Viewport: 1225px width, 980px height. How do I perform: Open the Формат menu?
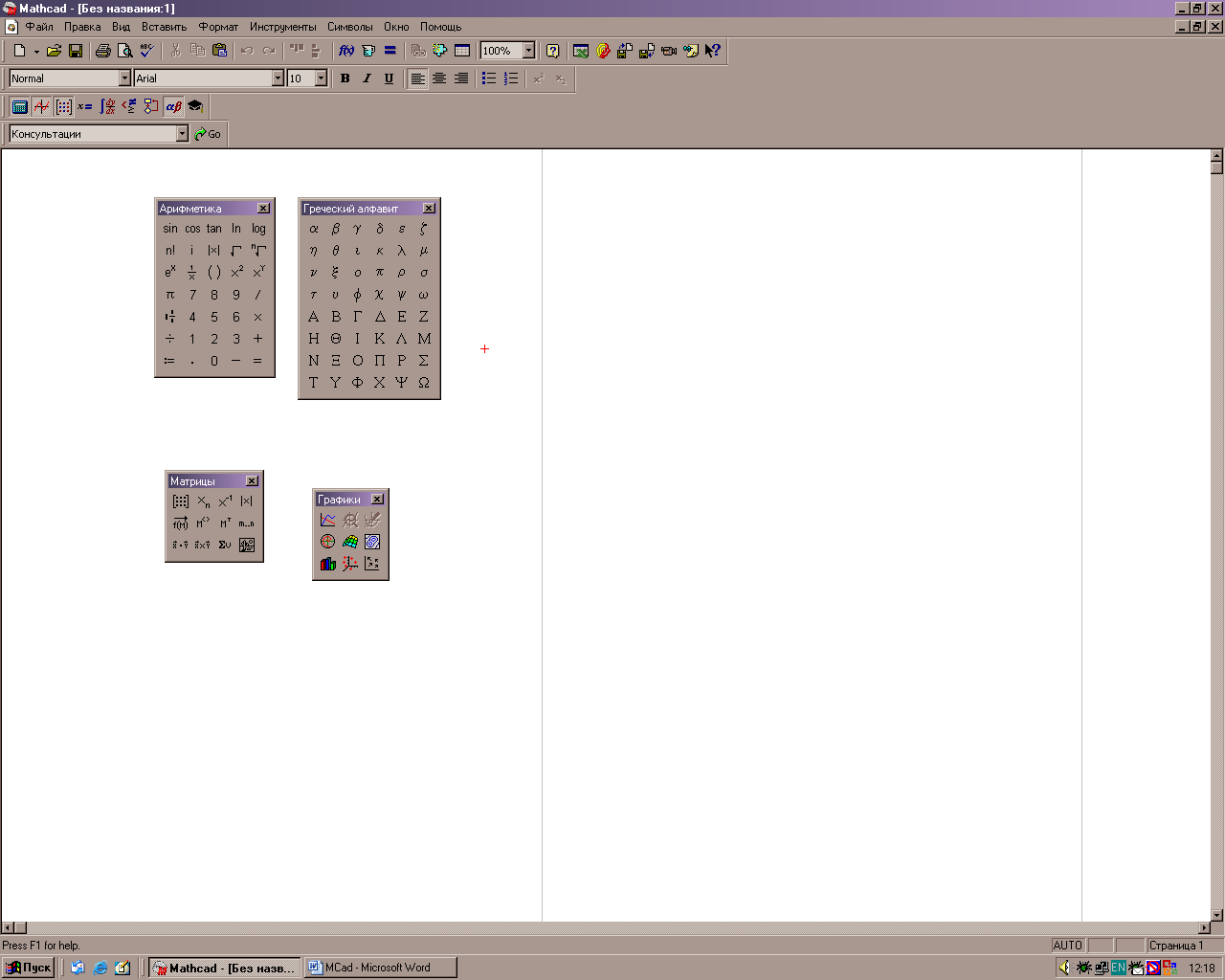[218, 27]
